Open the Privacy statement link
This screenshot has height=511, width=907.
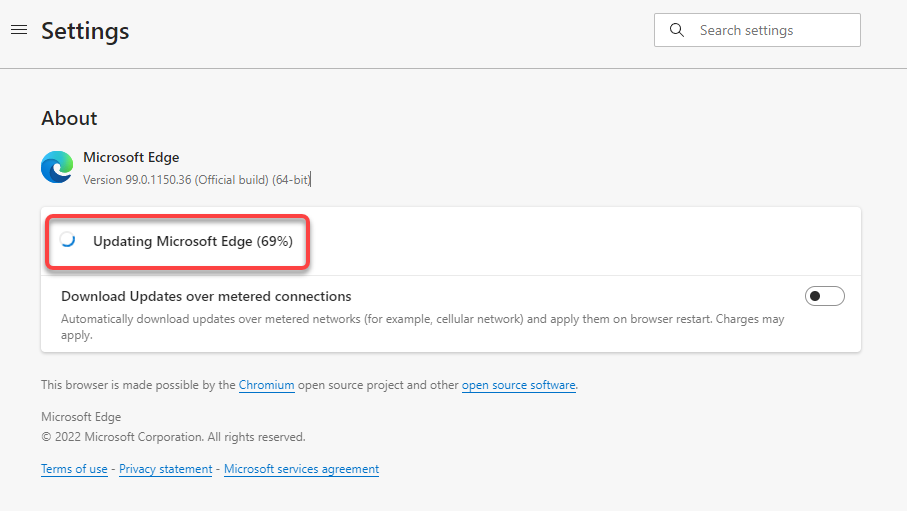pyautogui.click(x=165, y=469)
